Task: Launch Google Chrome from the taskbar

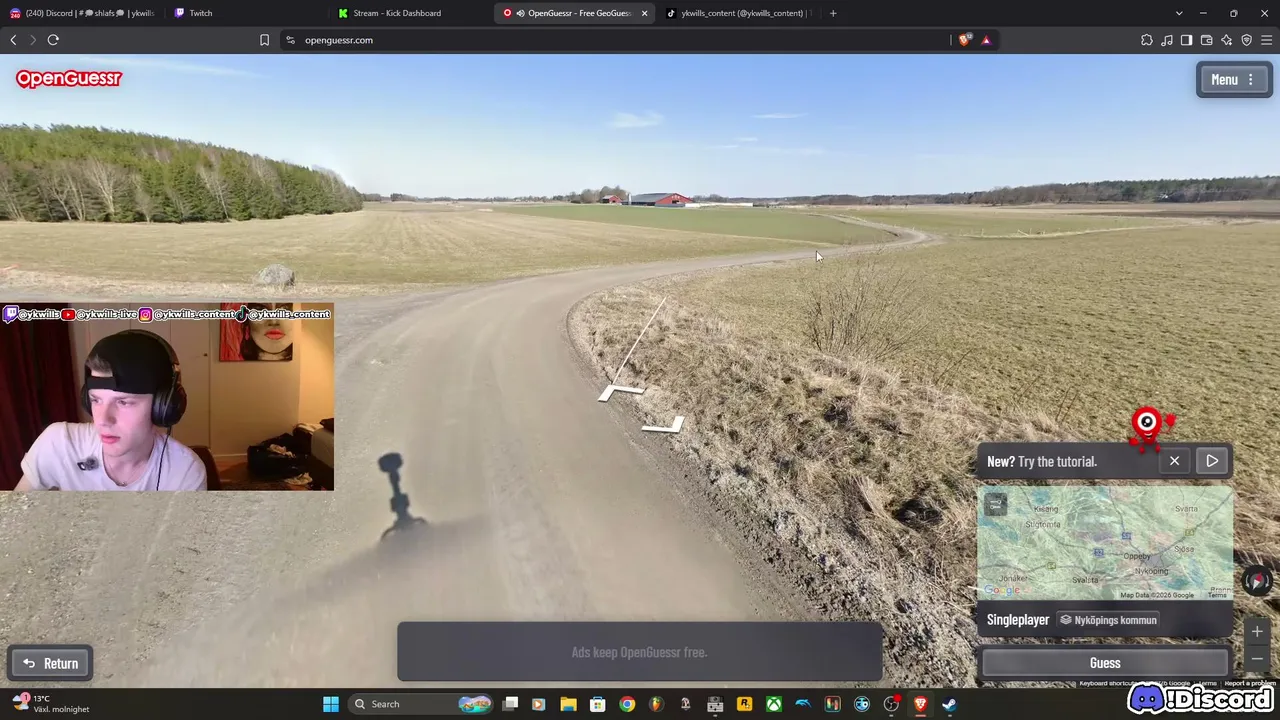Action: [626, 704]
